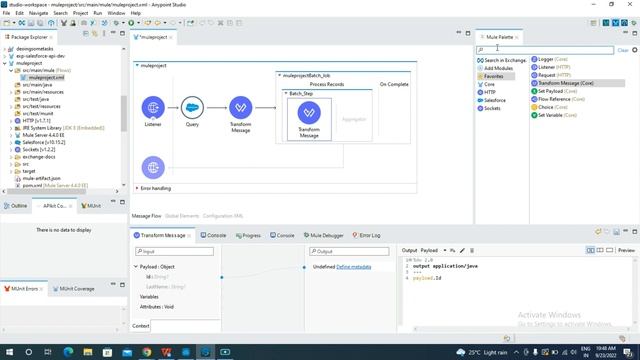Click the Input search field
640x360 pixels.
pos(174,251)
